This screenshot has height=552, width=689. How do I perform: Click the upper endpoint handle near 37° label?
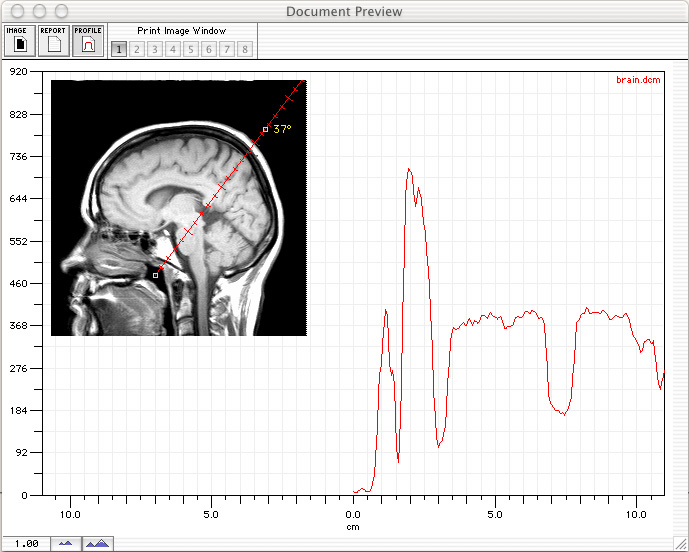(265, 129)
